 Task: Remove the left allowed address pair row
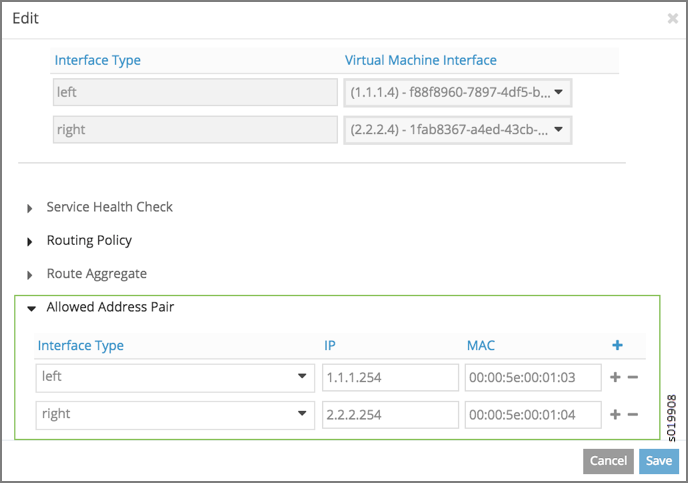pos(633,378)
